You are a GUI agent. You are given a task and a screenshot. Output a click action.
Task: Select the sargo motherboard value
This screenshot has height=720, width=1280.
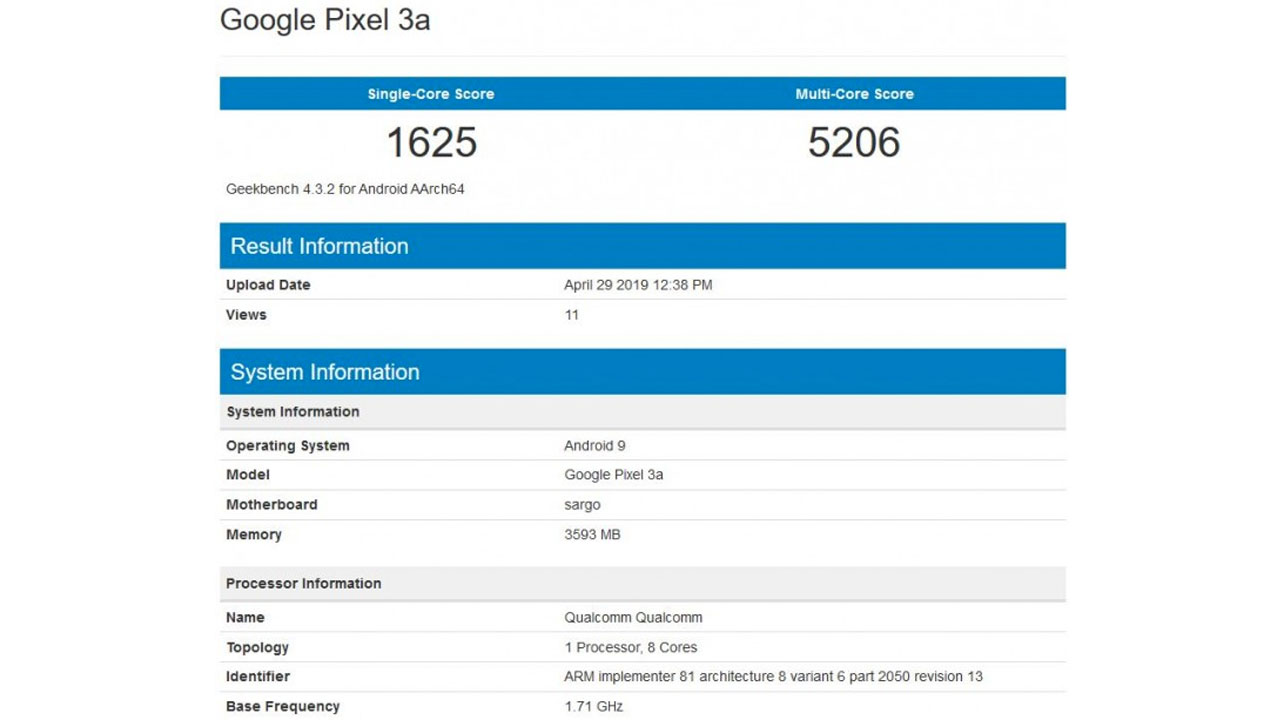(582, 506)
